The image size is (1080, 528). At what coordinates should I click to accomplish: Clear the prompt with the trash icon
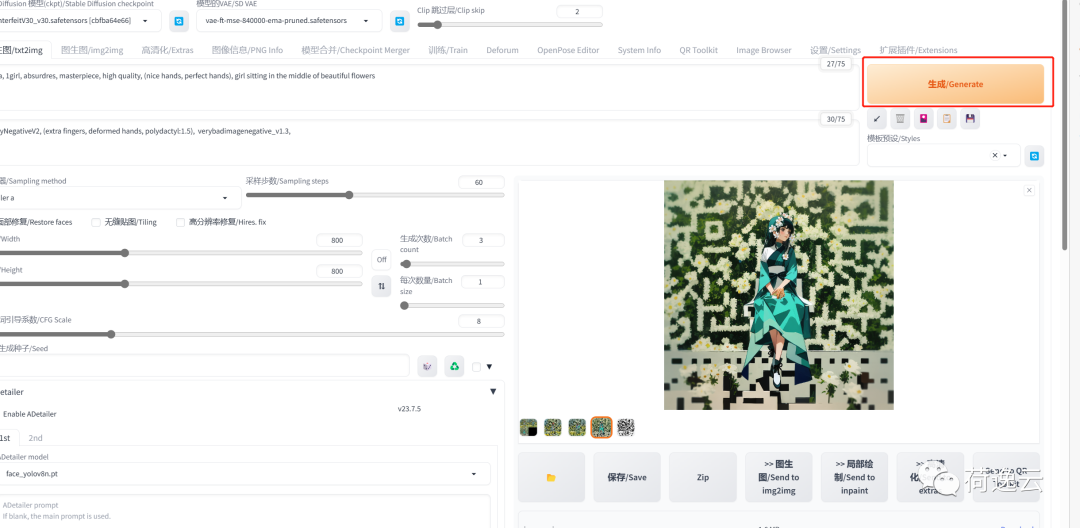900,119
